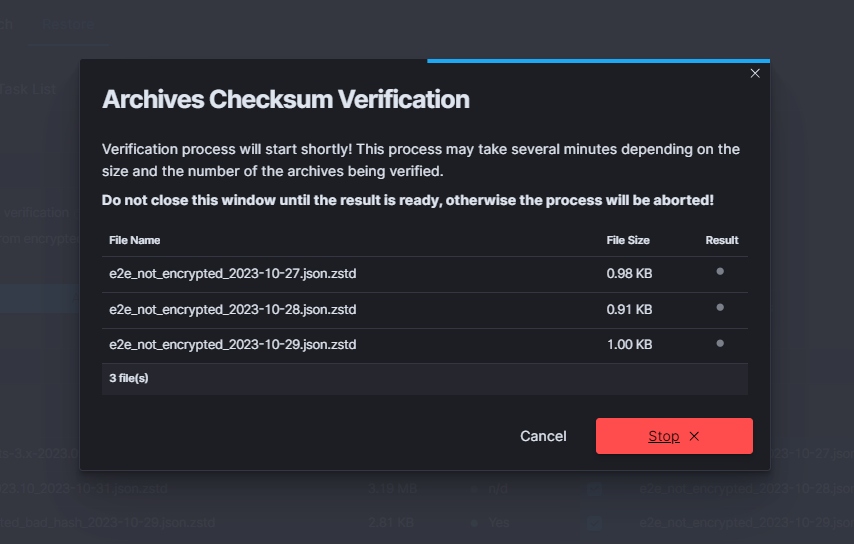Image resolution: width=854 pixels, height=544 pixels.
Task: Click the 0.91 KB file size cell
Action: (629, 310)
